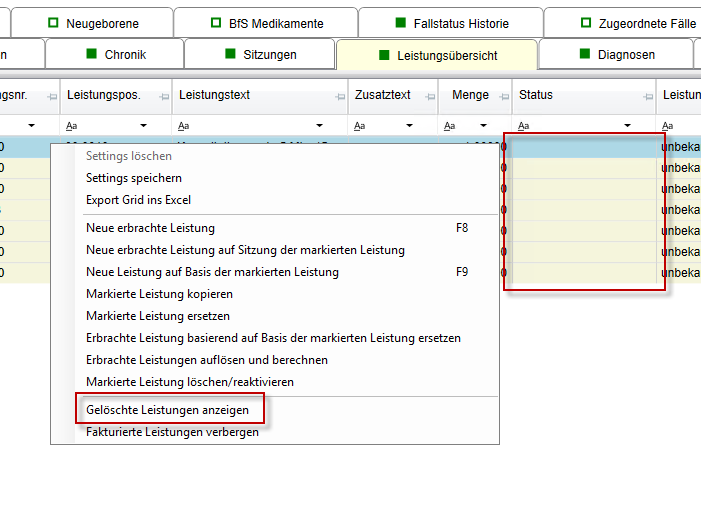
Task: Click Status cell in the highlighted blue row
Action: point(584,147)
